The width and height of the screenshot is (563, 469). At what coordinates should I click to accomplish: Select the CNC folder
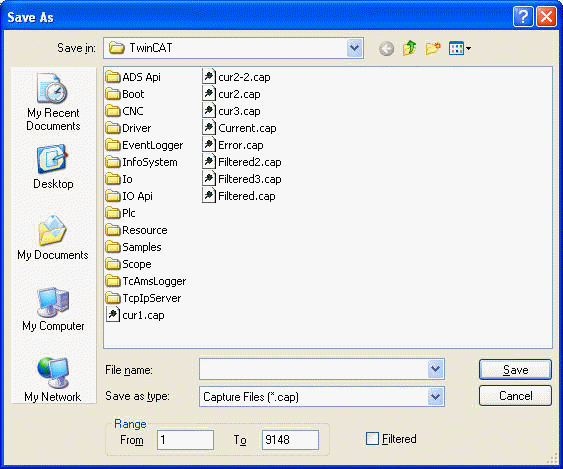[x=125, y=111]
